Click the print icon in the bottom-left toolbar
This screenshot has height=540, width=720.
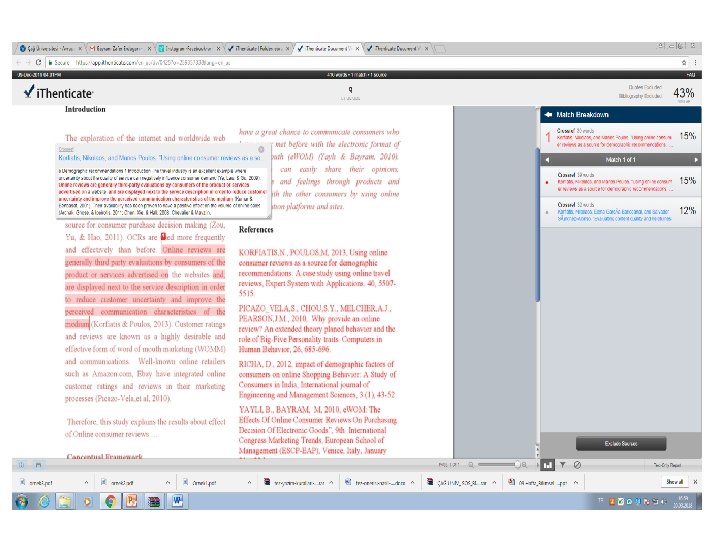pyautogui.click(x=38, y=465)
